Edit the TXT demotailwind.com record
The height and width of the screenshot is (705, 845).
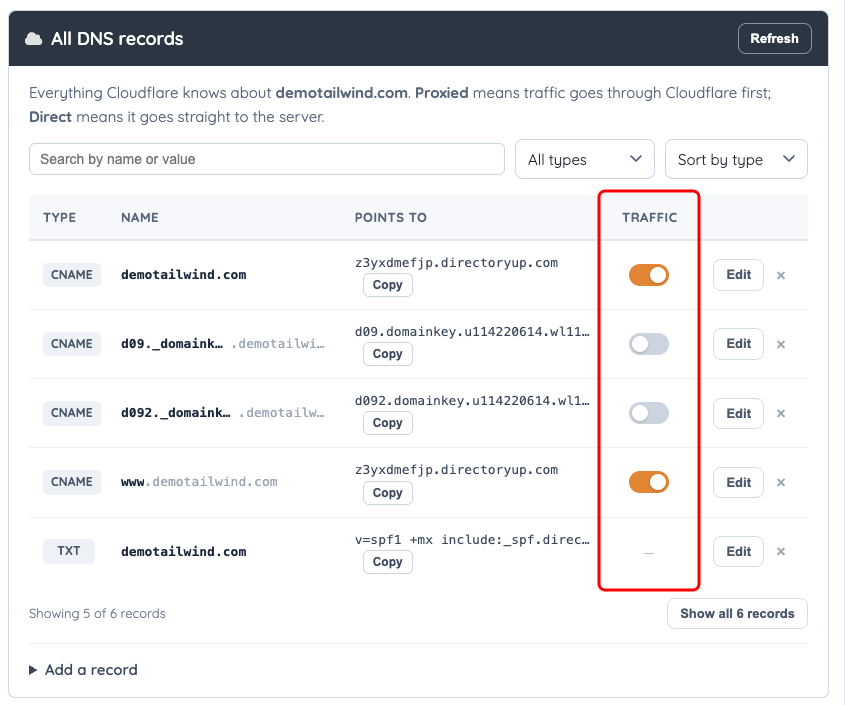coord(738,551)
